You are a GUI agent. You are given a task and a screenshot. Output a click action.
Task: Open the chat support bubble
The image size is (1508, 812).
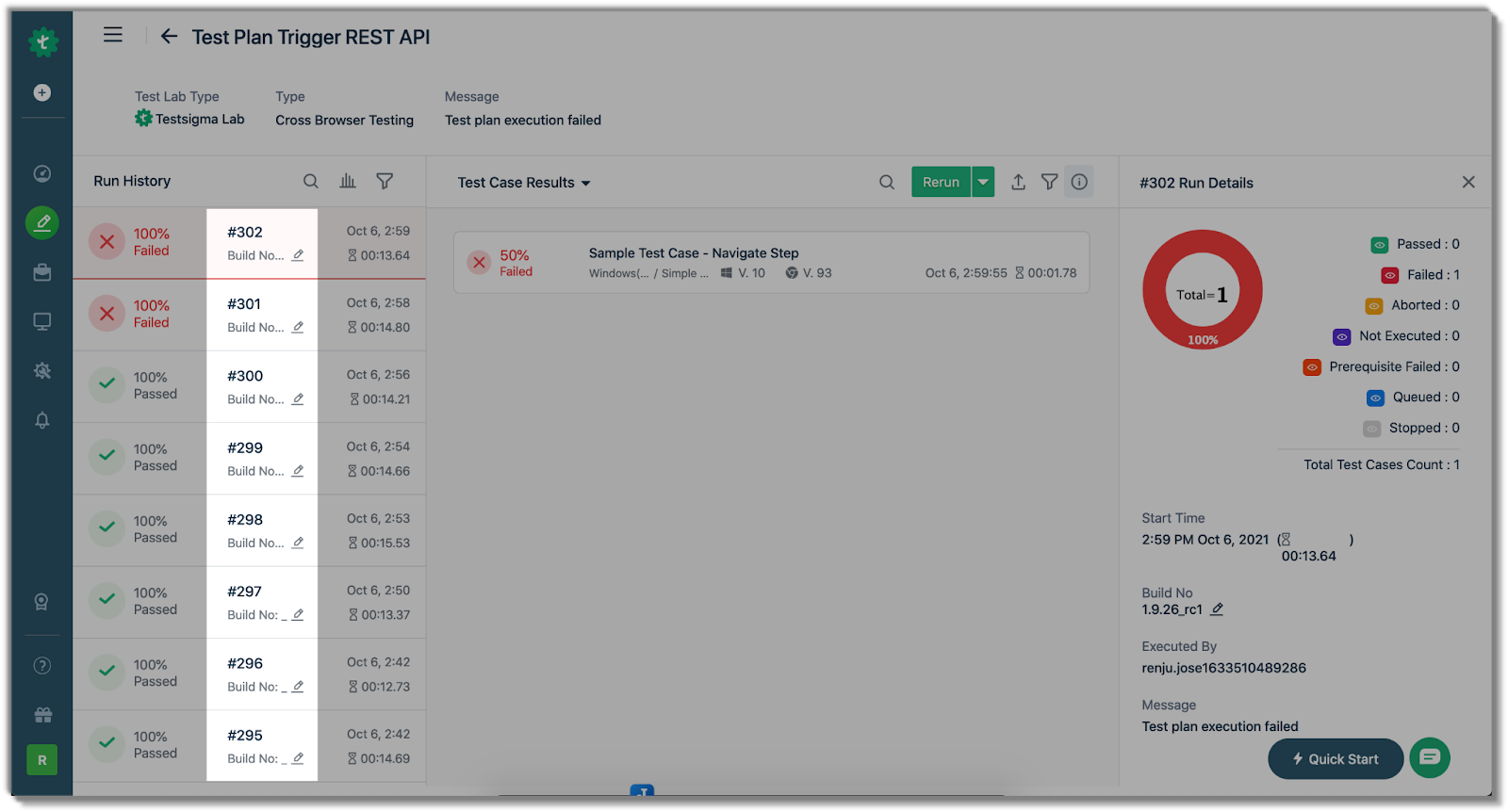click(x=1430, y=757)
